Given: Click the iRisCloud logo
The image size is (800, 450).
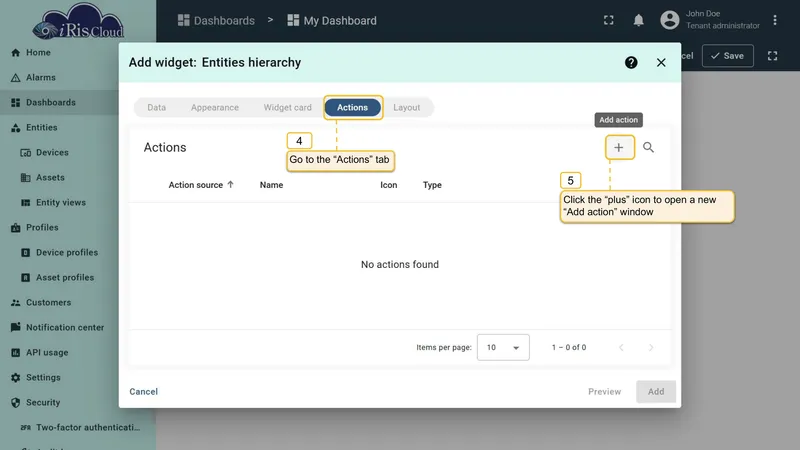Looking at the screenshot, I should [x=78, y=21].
